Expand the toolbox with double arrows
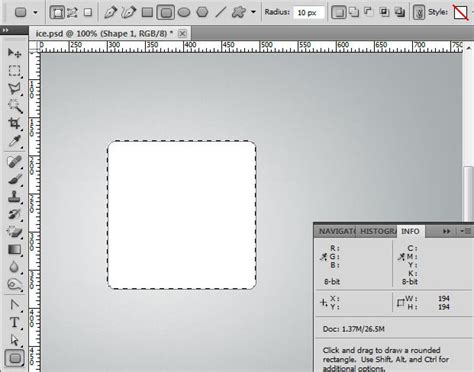The height and width of the screenshot is (372, 474). tap(5, 30)
